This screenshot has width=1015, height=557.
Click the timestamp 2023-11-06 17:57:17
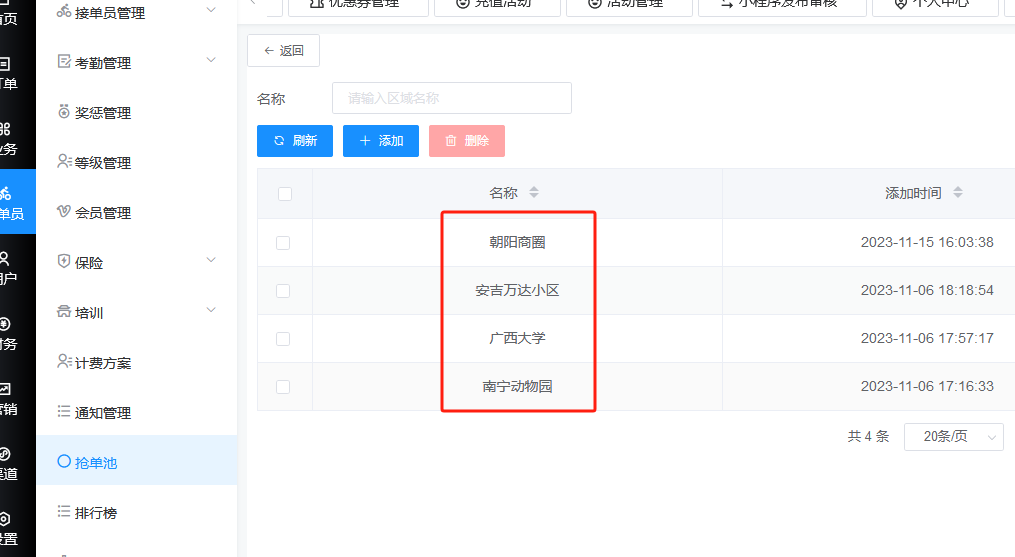pos(927,338)
